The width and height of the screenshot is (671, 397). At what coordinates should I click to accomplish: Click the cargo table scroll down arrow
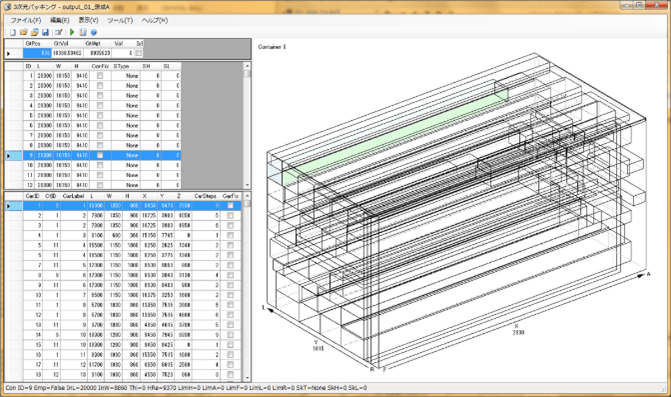247,378
